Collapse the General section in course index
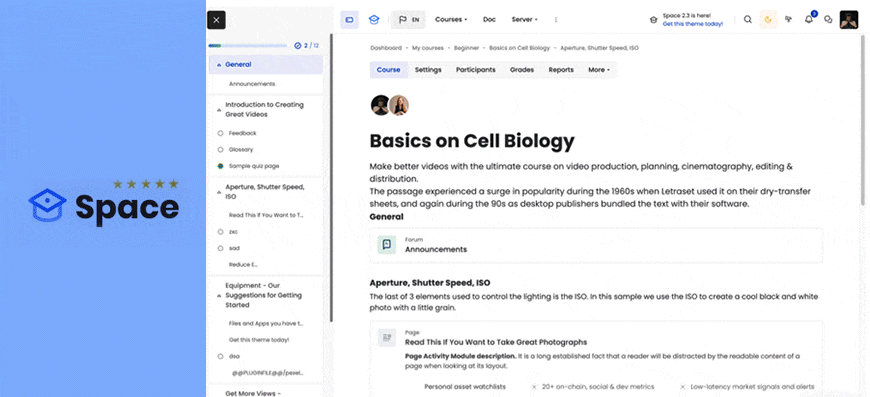 (x=219, y=65)
